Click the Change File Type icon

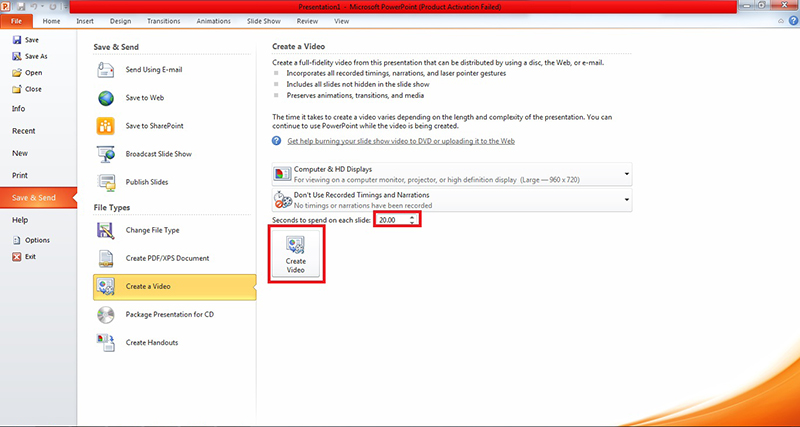tap(106, 231)
